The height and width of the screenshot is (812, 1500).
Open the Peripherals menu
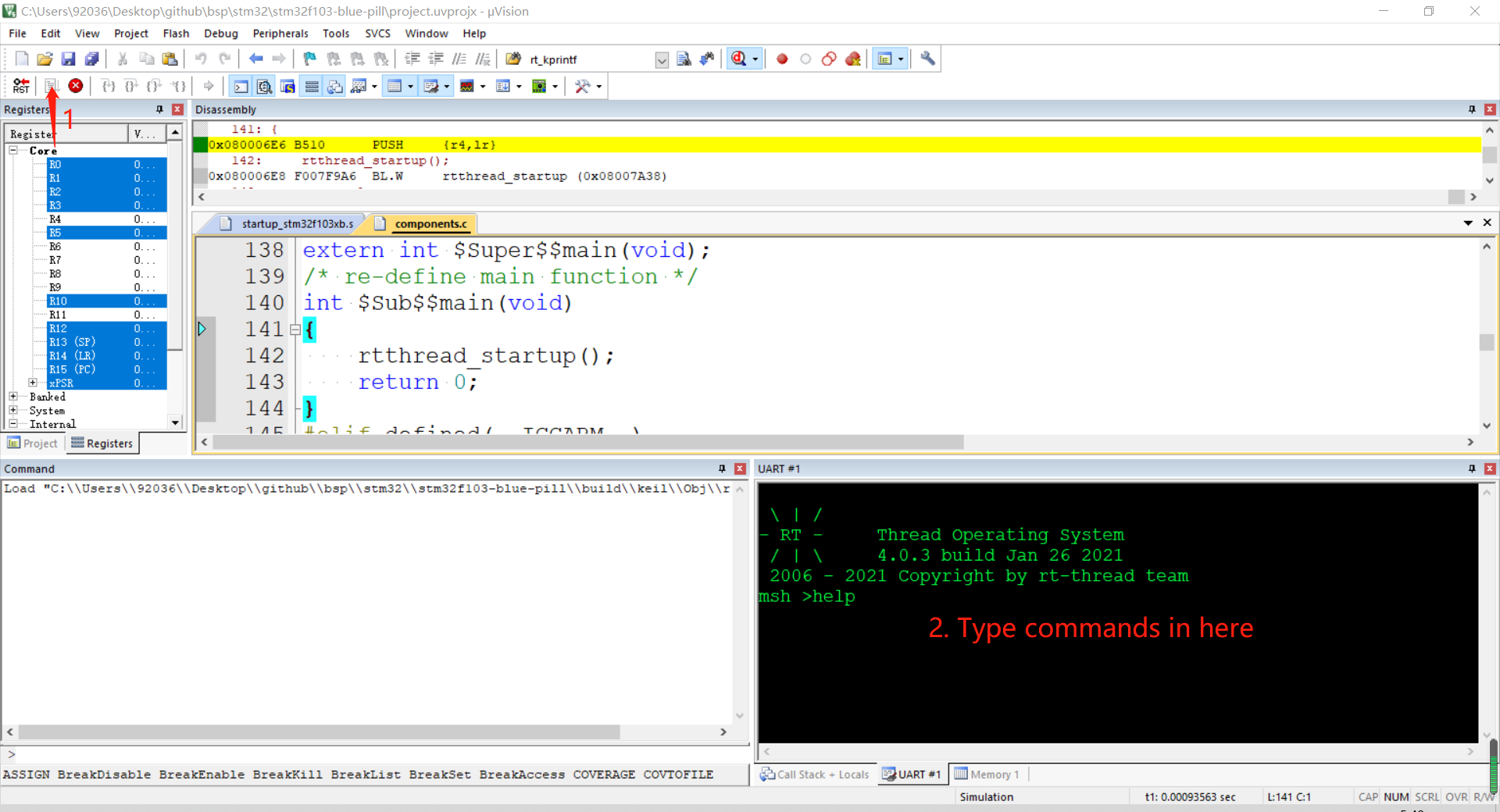point(280,34)
